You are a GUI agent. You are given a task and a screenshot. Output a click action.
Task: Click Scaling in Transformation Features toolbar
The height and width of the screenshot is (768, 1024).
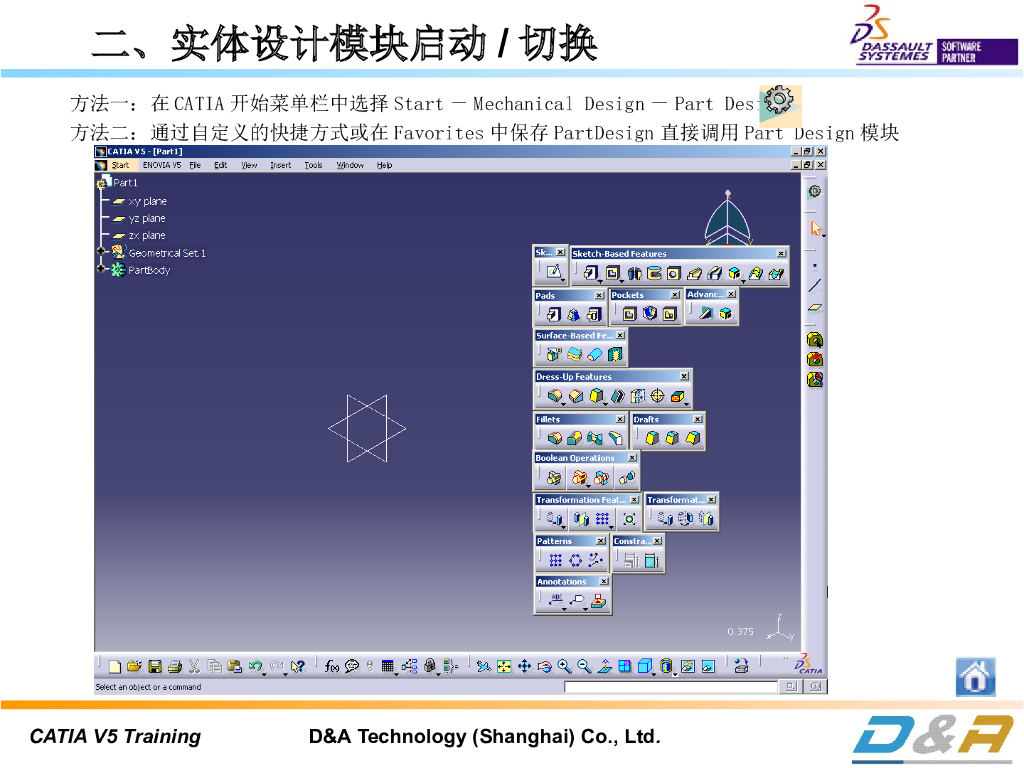629,519
